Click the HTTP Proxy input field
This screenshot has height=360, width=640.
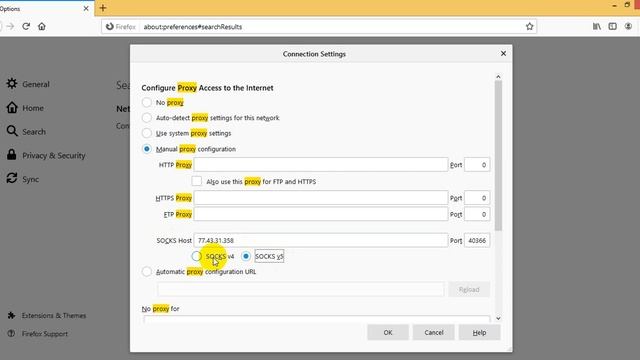321,165
